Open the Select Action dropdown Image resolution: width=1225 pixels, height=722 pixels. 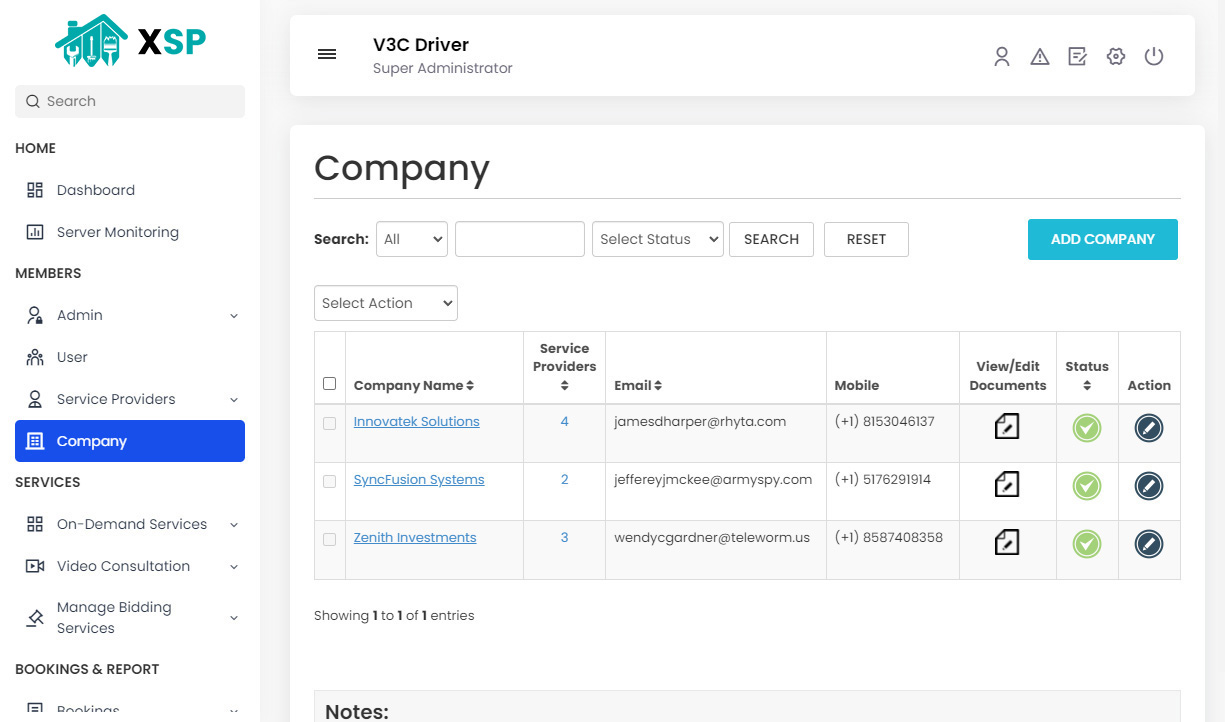click(x=385, y=303)
